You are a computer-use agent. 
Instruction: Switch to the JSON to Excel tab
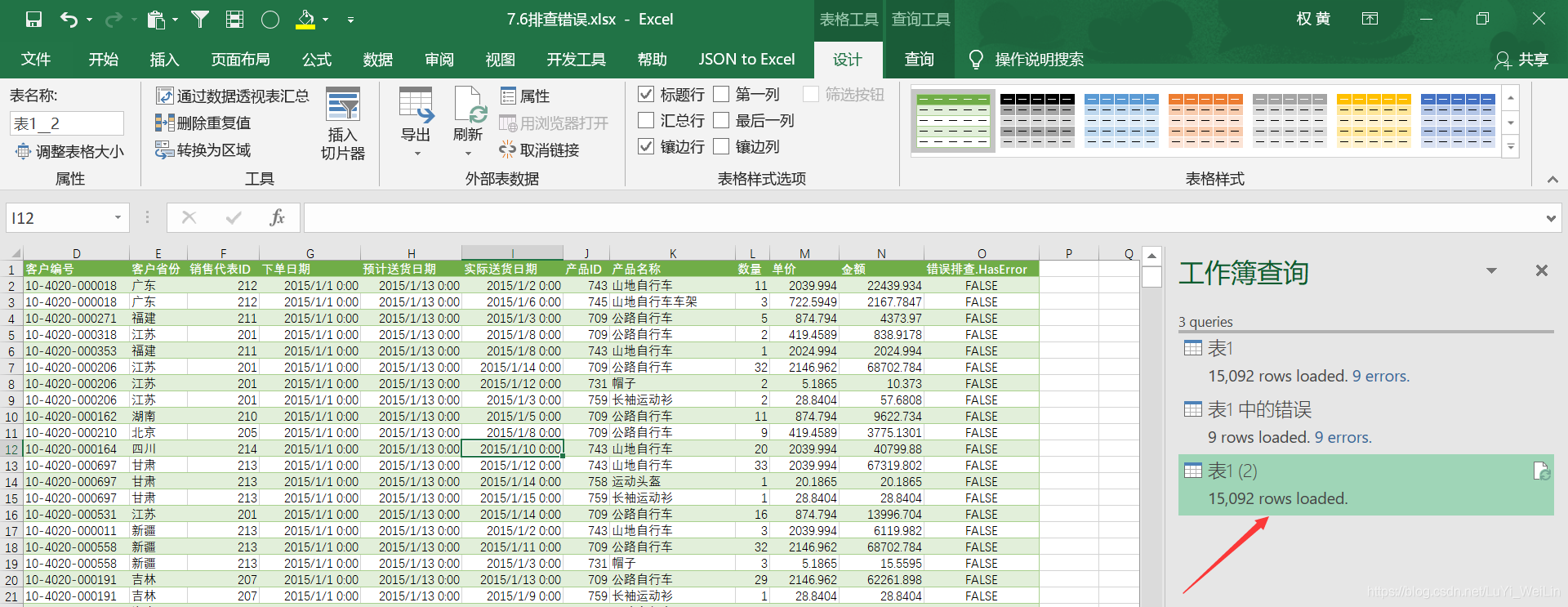click(x=746, y=60)
